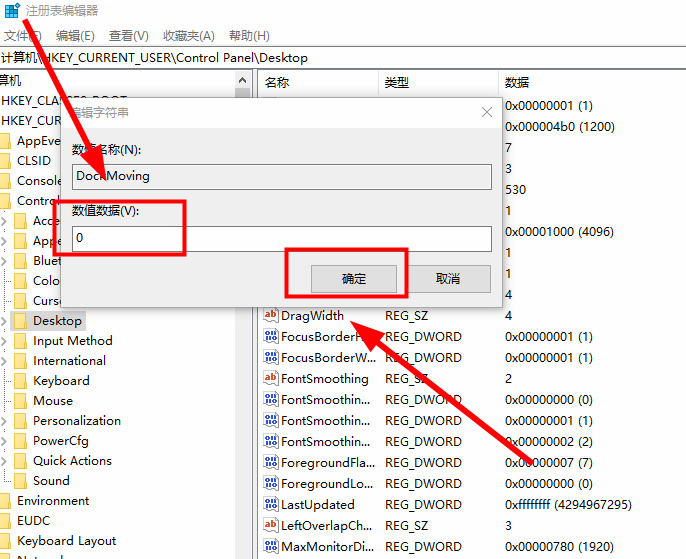Click the LastUpdated DWORD value icon
Image resolution: width=686 pixels, height=559 pixels.
[270, 505]
